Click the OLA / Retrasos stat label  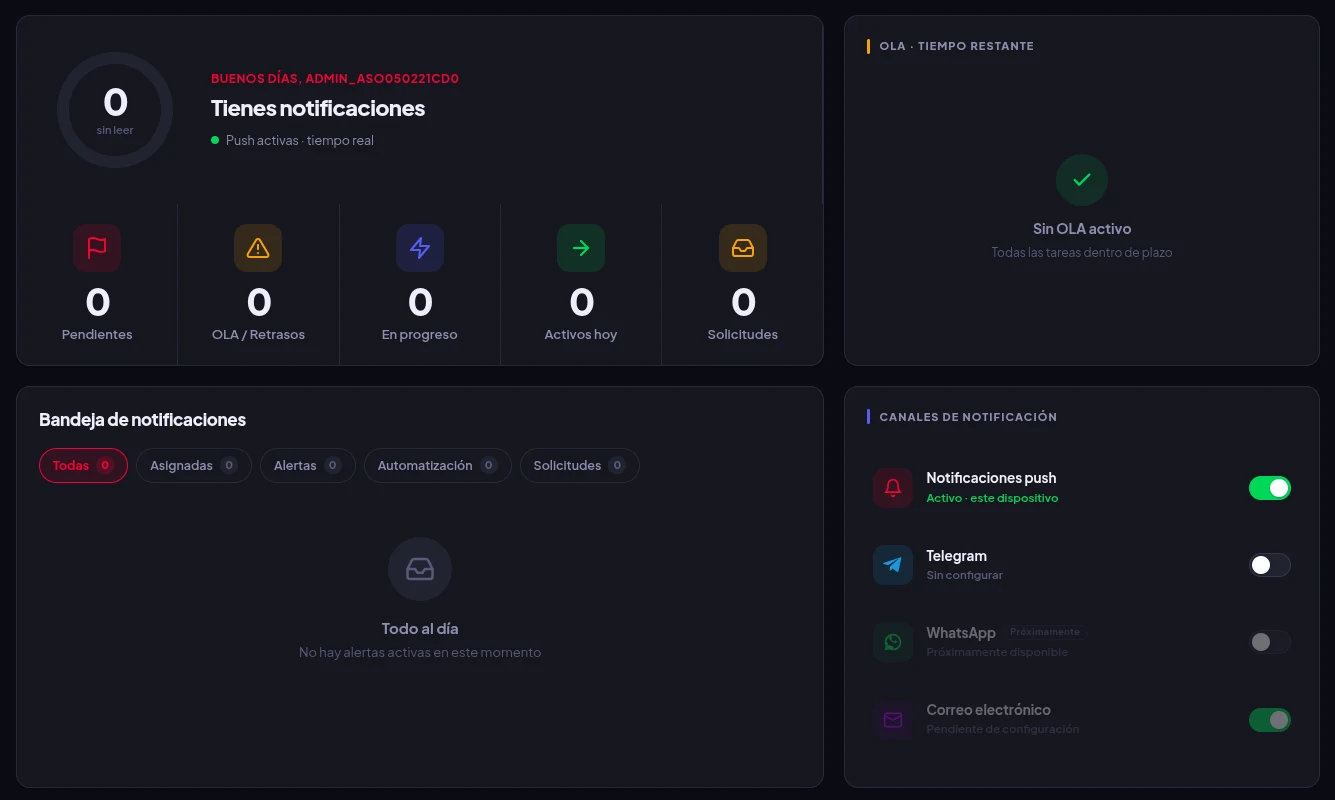258,335
